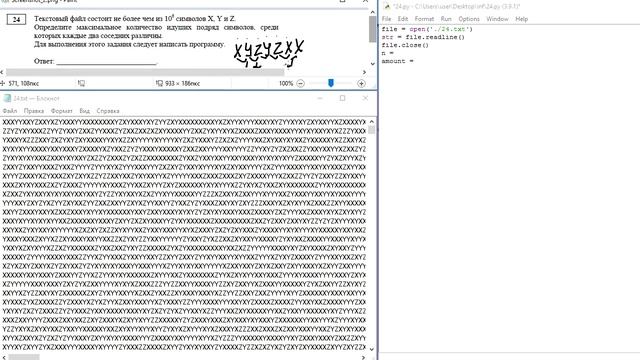Click zoom out minus button in Paint
640x360 pixels.
[x=300, y=83]
